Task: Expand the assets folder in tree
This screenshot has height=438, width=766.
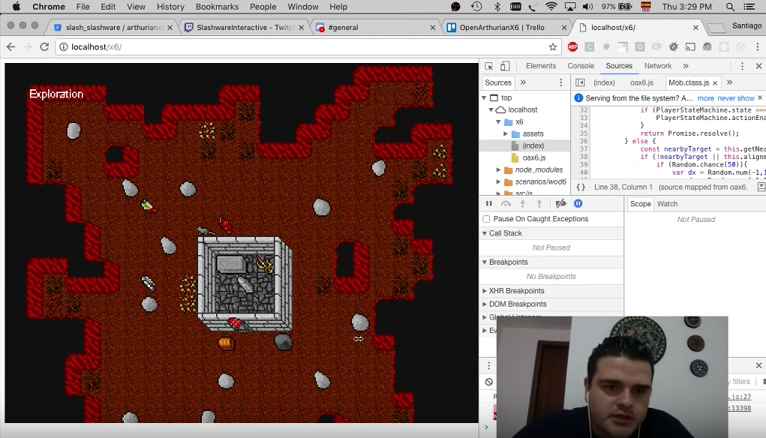Action: click(506, 134)
